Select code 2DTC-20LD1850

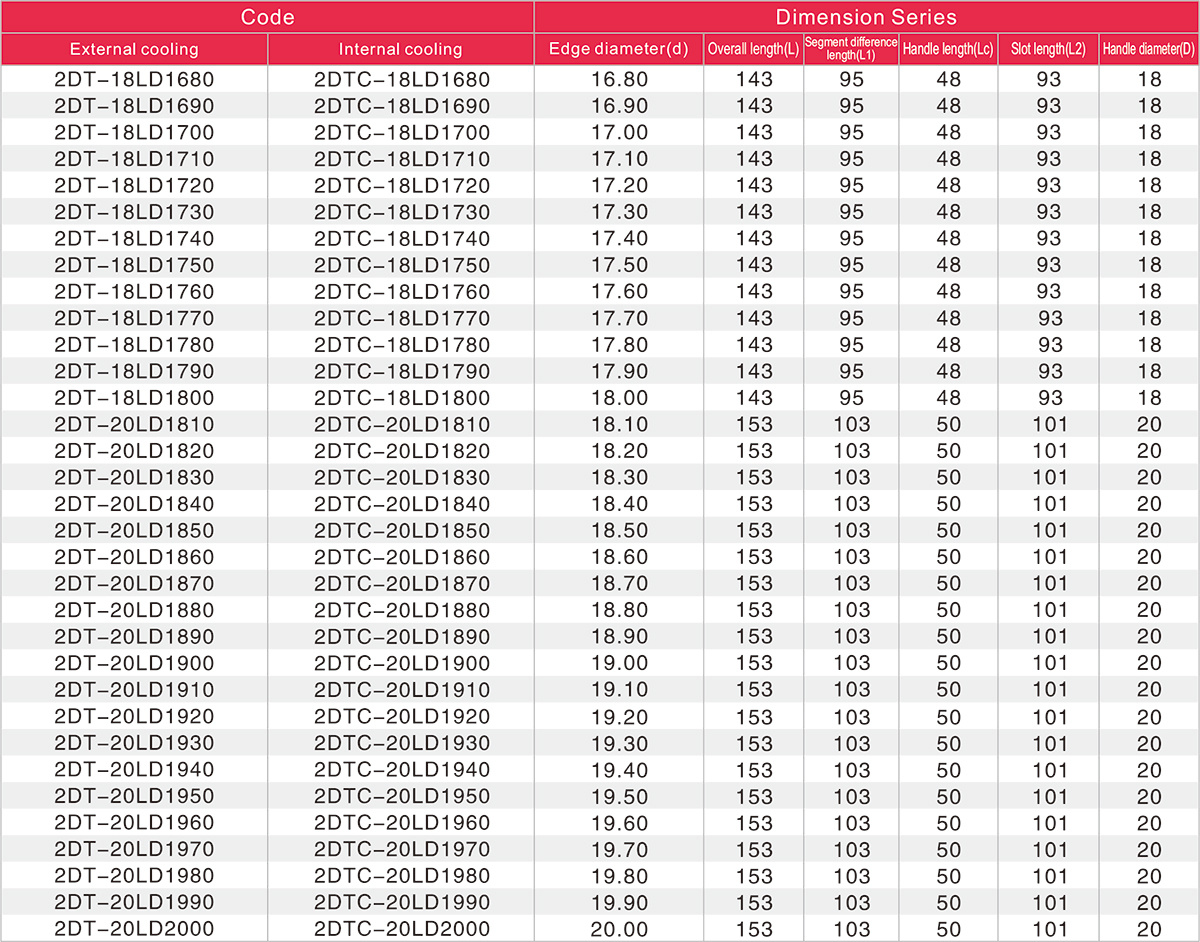(x=402, y=530)
